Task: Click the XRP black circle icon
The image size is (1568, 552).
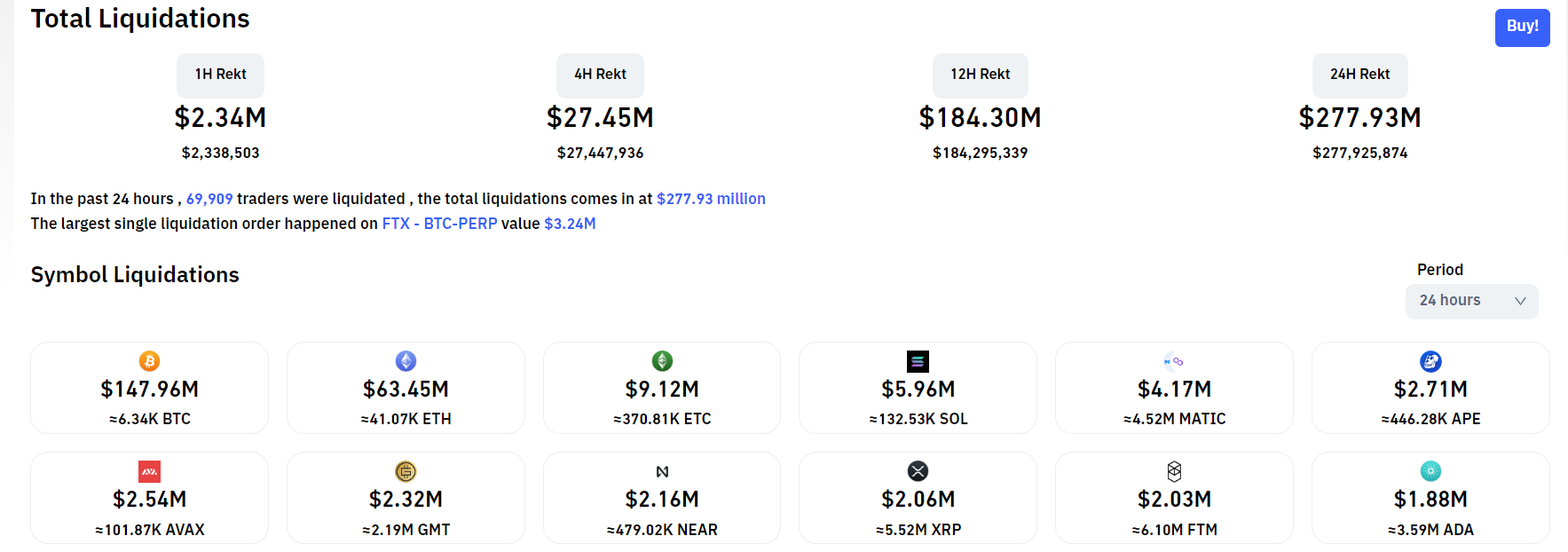Action: [918, 471]
